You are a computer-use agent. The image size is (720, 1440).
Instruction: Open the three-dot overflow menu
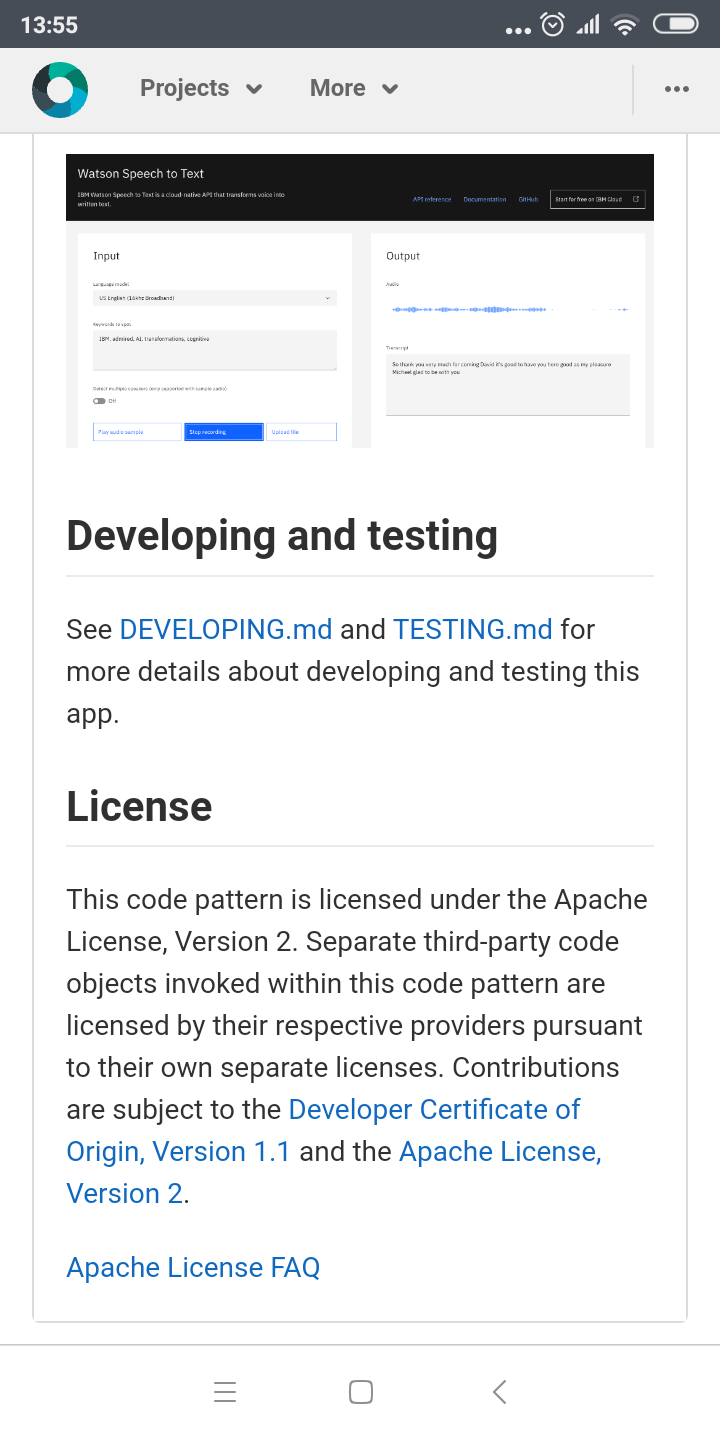click(x=677, y=89)
